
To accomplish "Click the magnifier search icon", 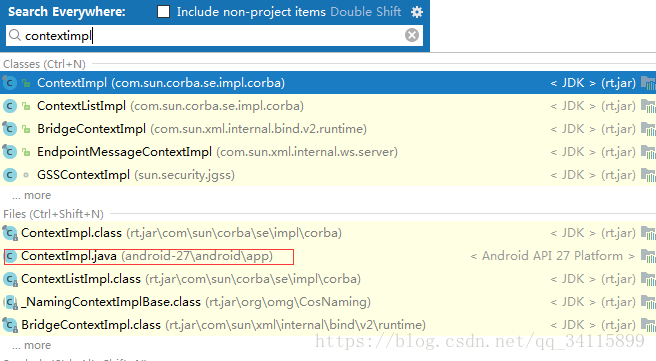I will tap(15, 35).
